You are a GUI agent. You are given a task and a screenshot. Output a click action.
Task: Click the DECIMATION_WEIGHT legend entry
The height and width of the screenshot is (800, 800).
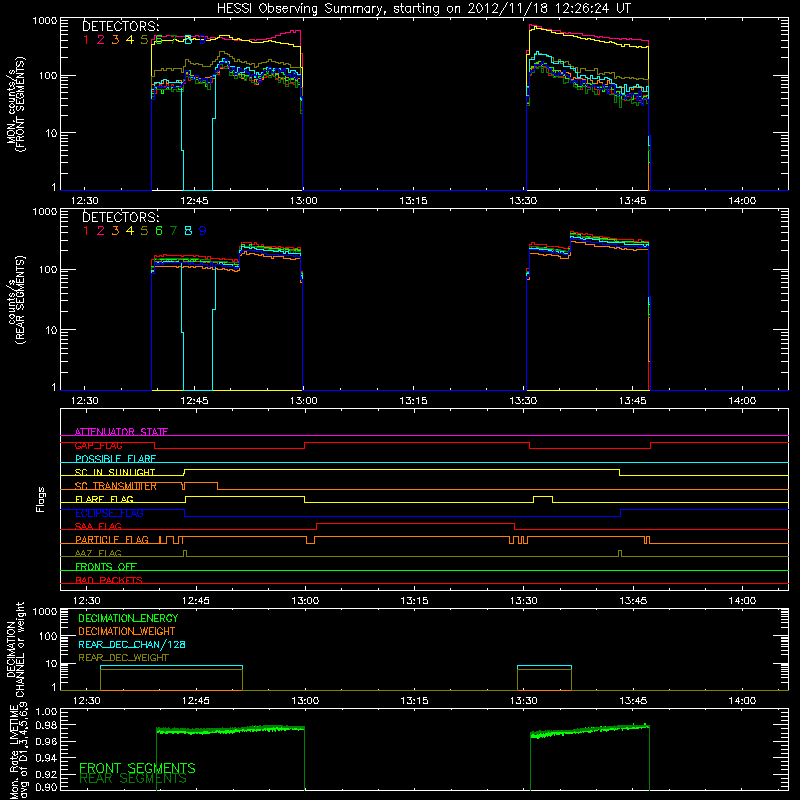coord(127,631)
